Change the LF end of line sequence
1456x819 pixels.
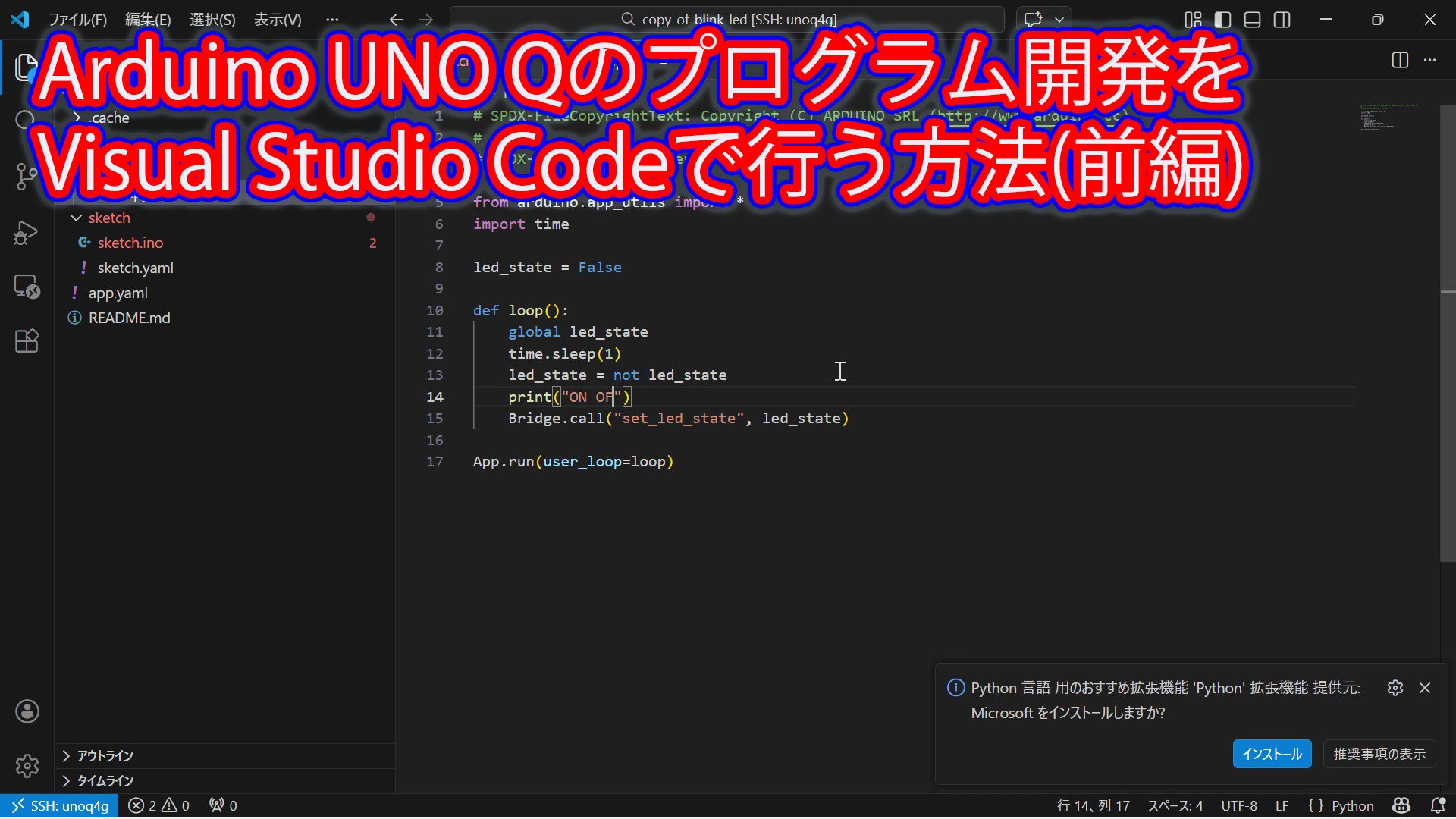pyautogui.click(x=1282, y=805)
